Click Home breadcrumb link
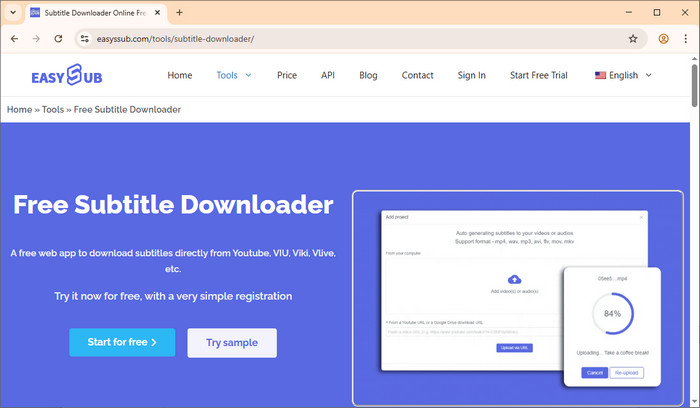The width and height of the screenshot is (700, 408). click(19, 109)
